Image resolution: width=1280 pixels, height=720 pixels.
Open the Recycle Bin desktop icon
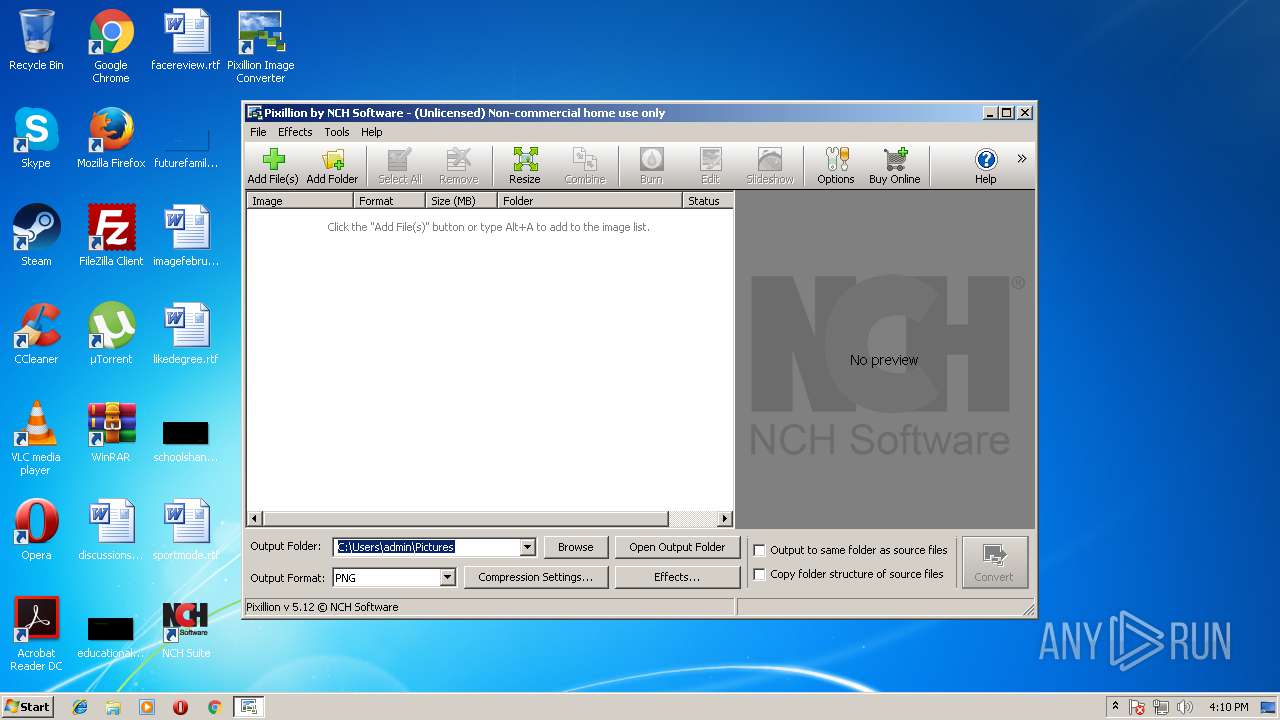[x=36, y=40]
